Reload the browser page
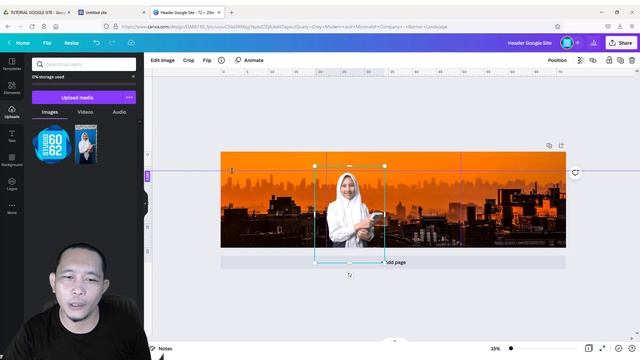640x360 pixels. click(x=32, y=27)
